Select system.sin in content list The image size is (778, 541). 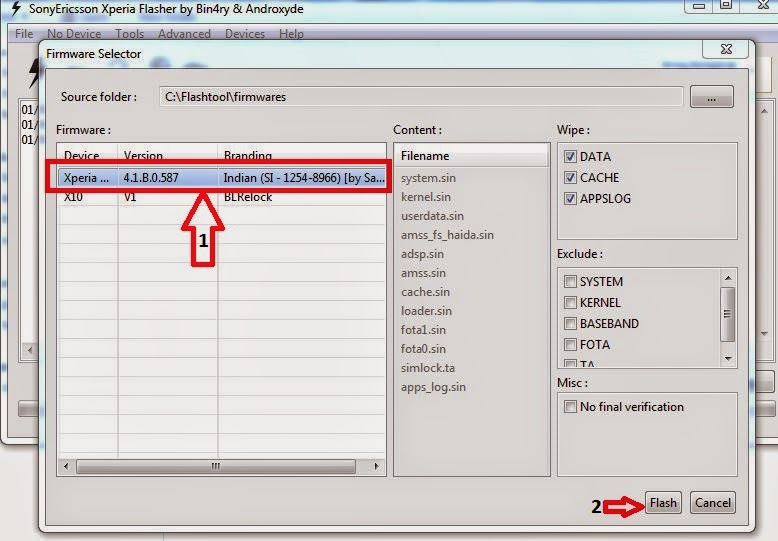click(428, 178)
